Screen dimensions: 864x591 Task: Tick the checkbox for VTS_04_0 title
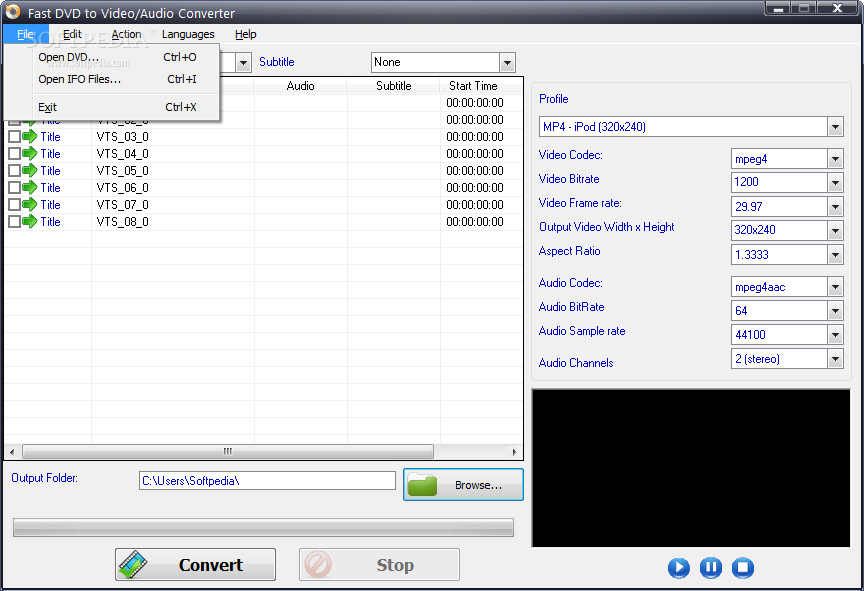point(14,153)
